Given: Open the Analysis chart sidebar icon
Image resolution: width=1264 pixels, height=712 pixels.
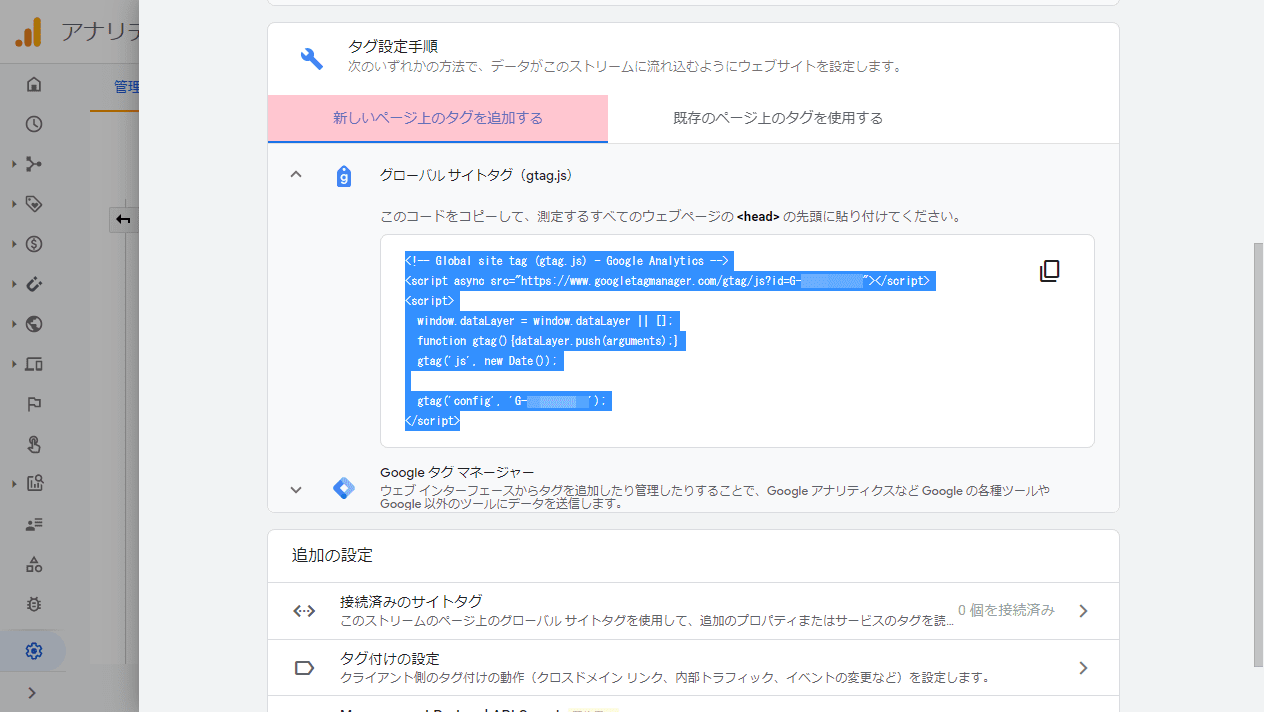Looking at the screenshot, I should click(x=34, y=484).
